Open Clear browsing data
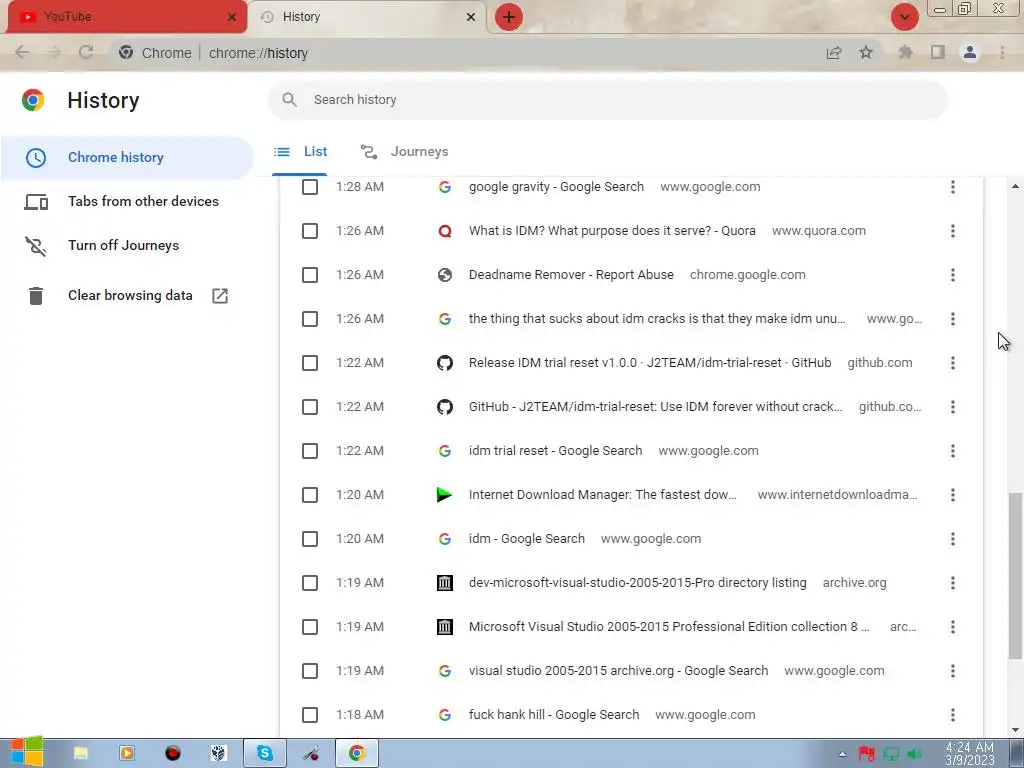This screenshot has height=768, width=1024. pos(127,295)
